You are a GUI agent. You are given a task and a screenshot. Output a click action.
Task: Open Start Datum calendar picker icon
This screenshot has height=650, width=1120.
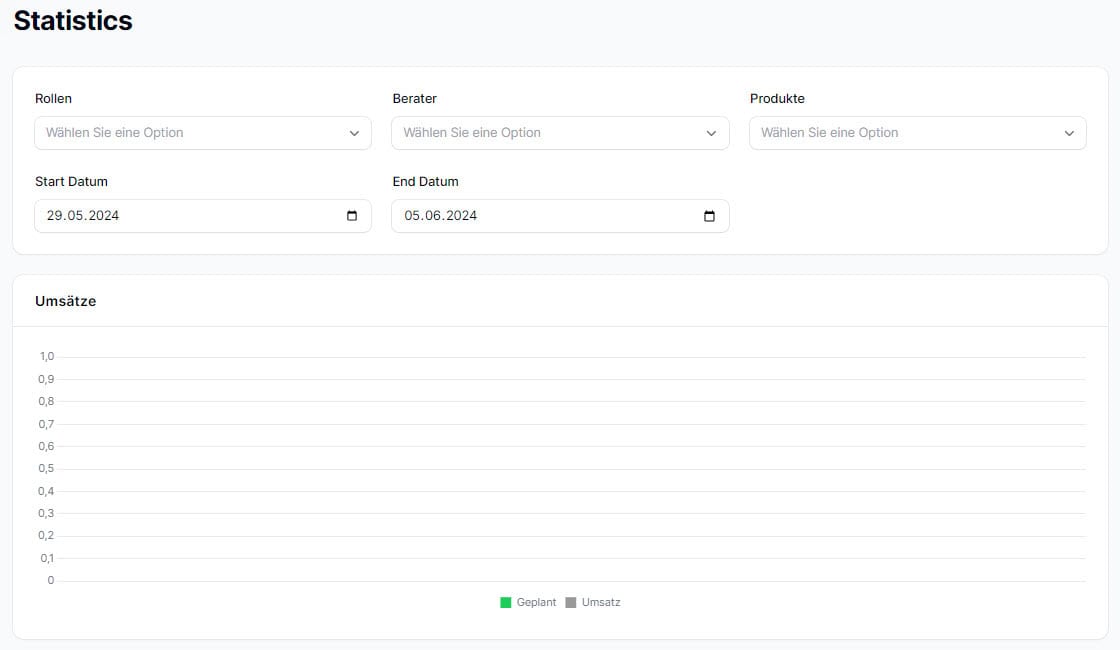click(352, 216)
